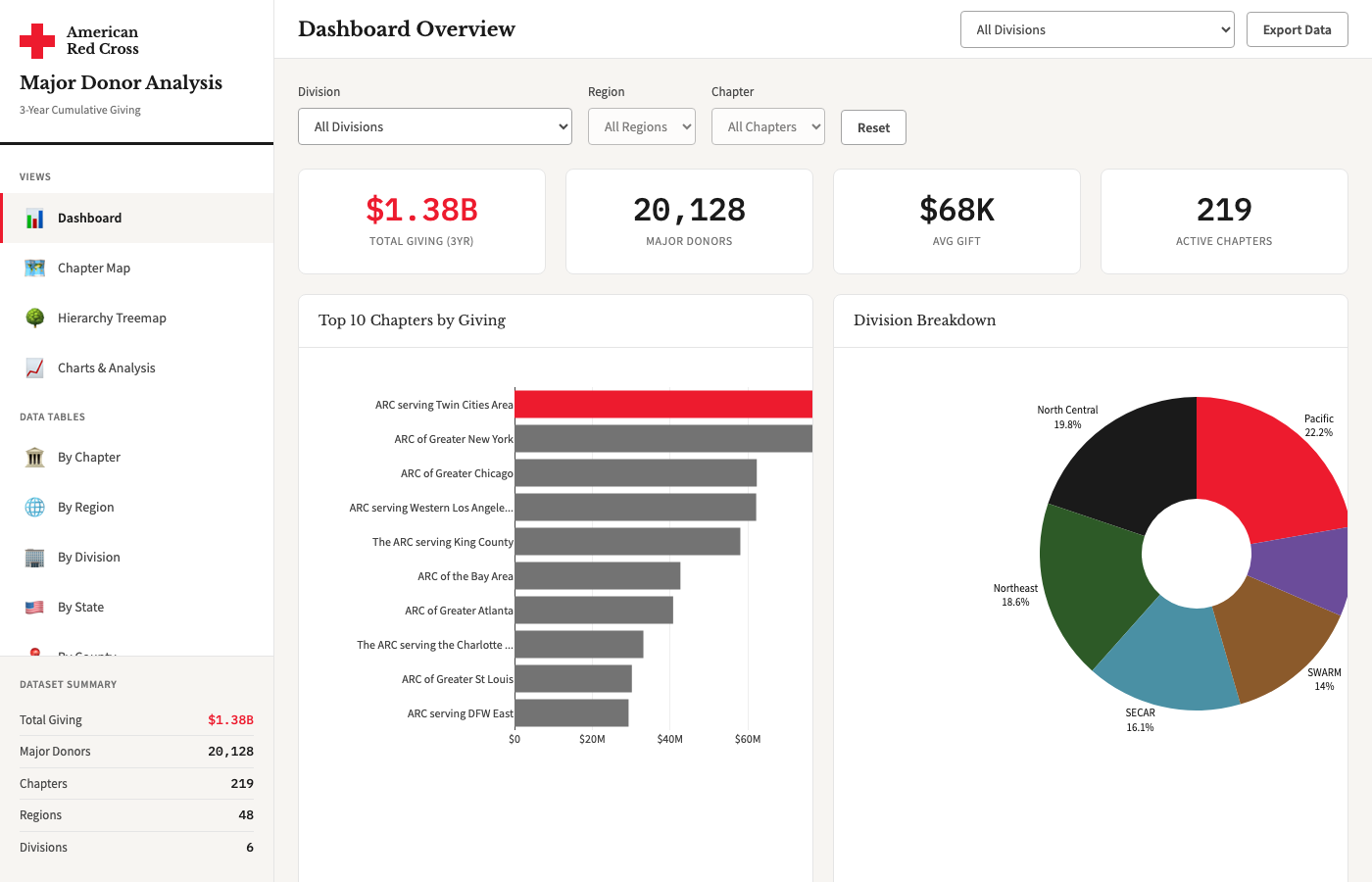Open the header All Divisions dropdown

1098,29
